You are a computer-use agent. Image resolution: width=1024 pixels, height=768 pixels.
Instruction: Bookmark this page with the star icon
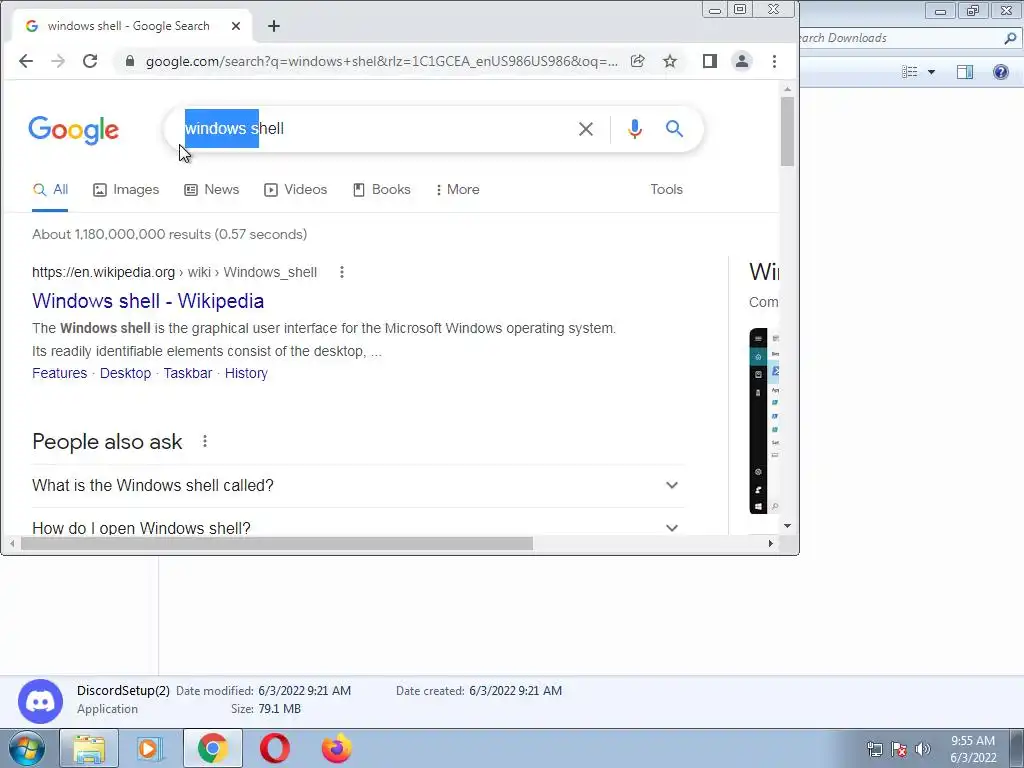tap(670, 61)
